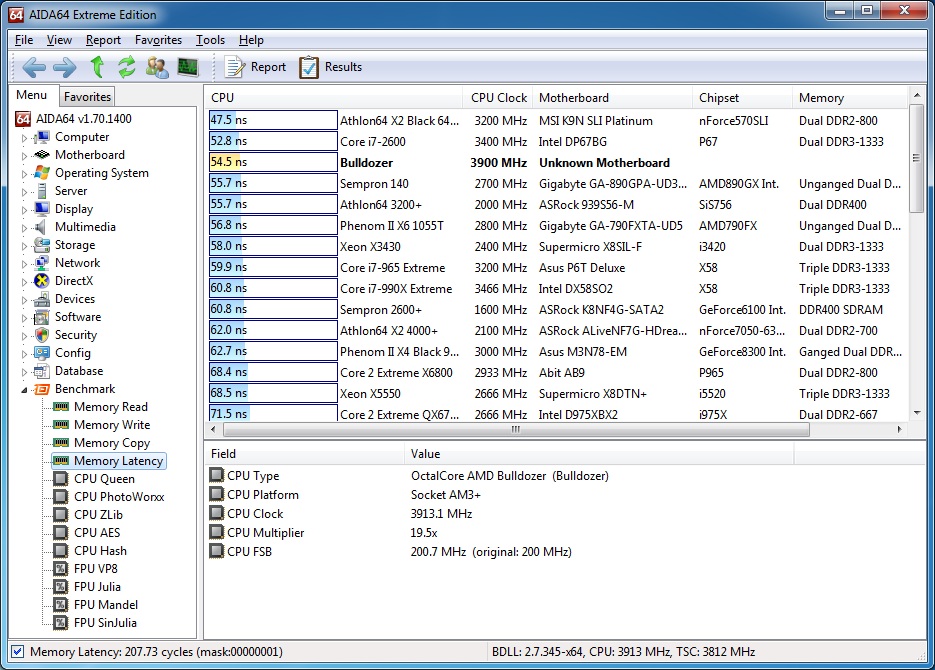Click the Server tower icon

42,191
